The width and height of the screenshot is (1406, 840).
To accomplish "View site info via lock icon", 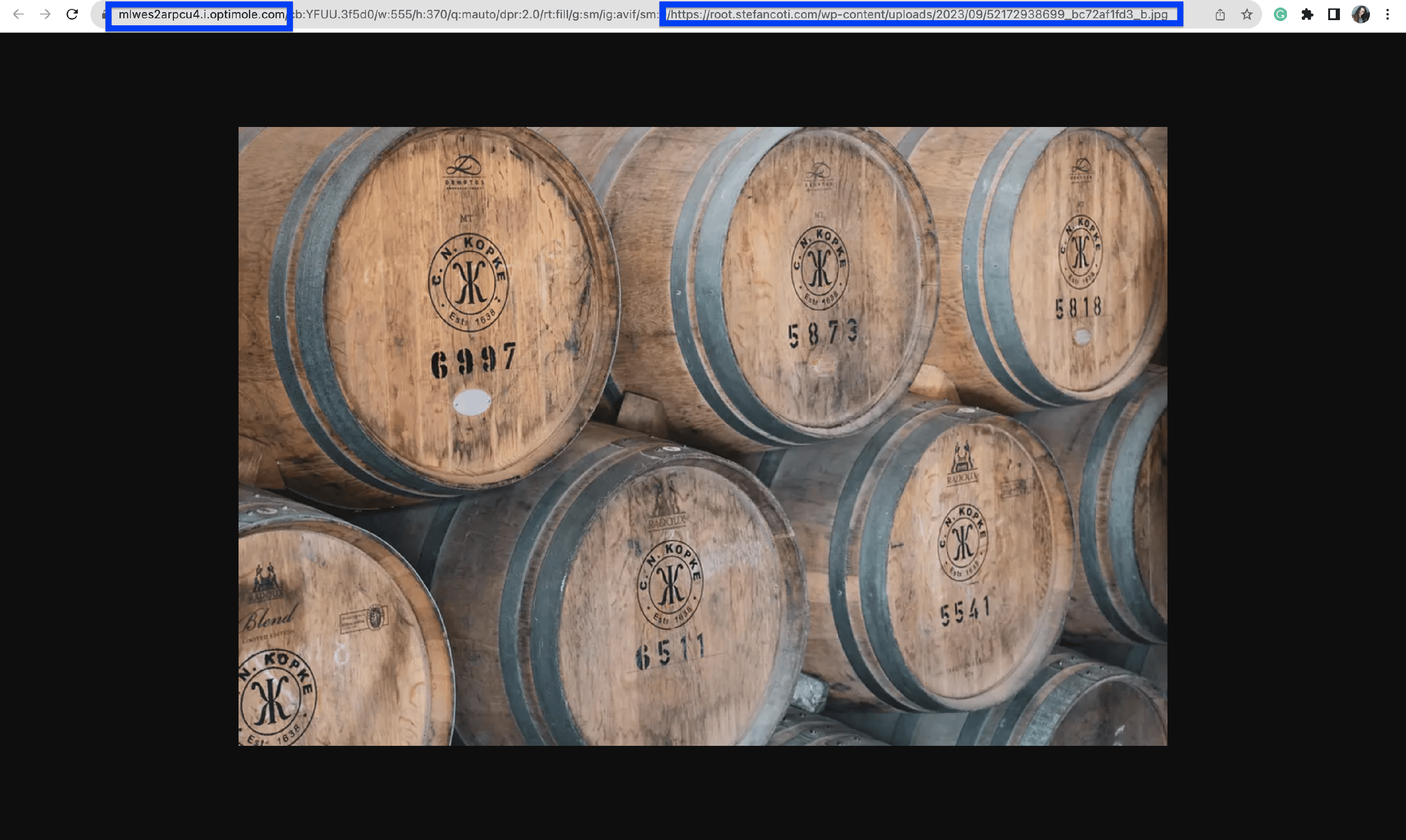I will tap(104, 15).
